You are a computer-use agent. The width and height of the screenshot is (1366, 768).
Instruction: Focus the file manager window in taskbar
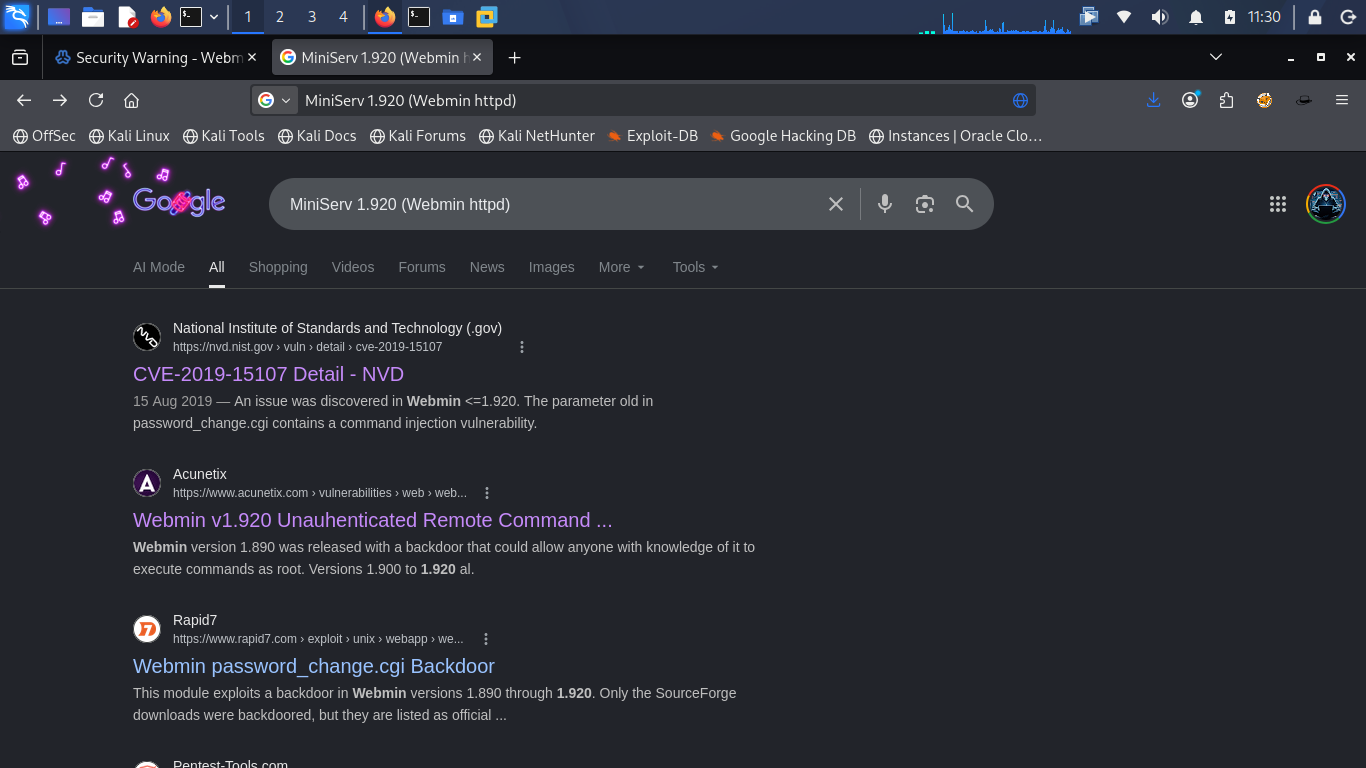tap(453, 17)
